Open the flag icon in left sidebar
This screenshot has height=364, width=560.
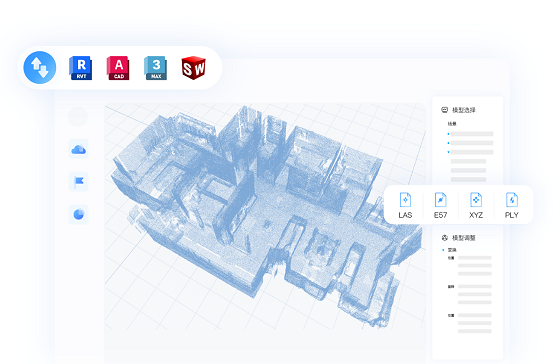[x=79, y=181]
